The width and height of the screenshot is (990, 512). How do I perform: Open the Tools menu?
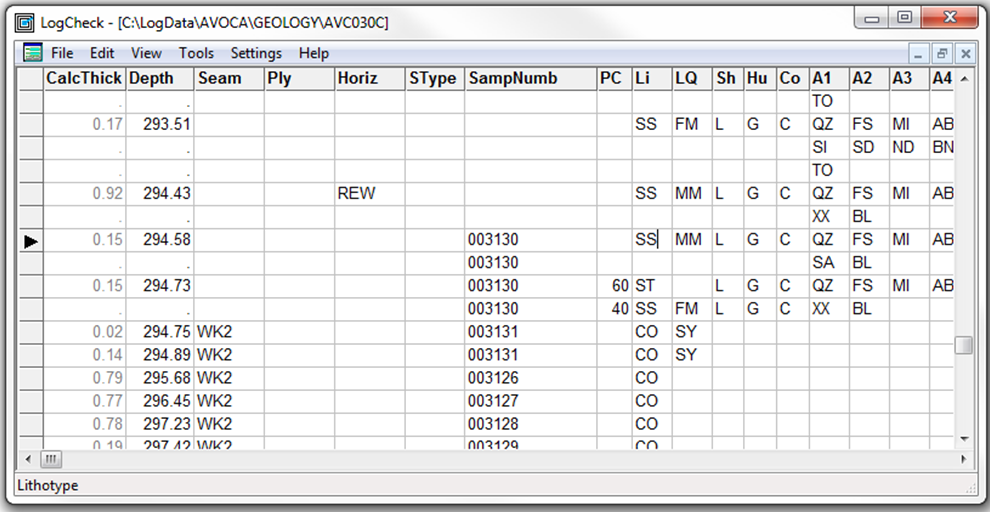point(196,53)
